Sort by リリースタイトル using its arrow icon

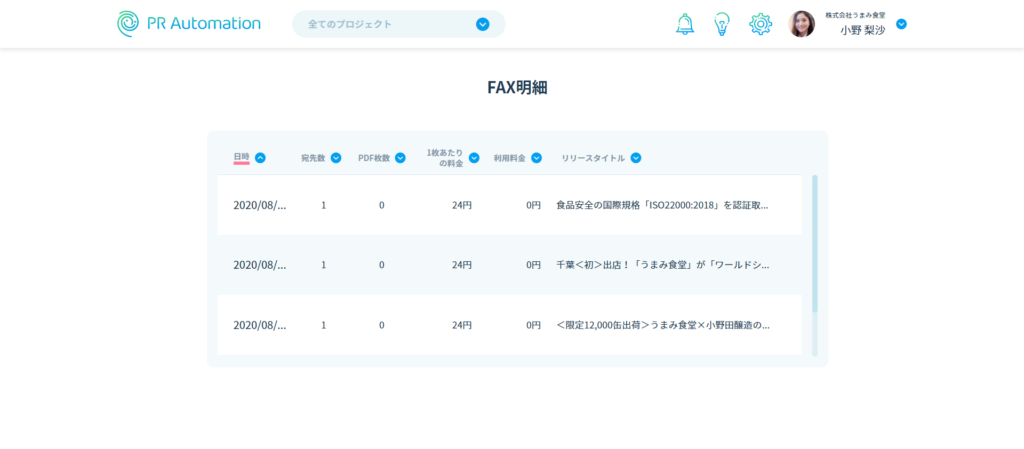[636, 158]
